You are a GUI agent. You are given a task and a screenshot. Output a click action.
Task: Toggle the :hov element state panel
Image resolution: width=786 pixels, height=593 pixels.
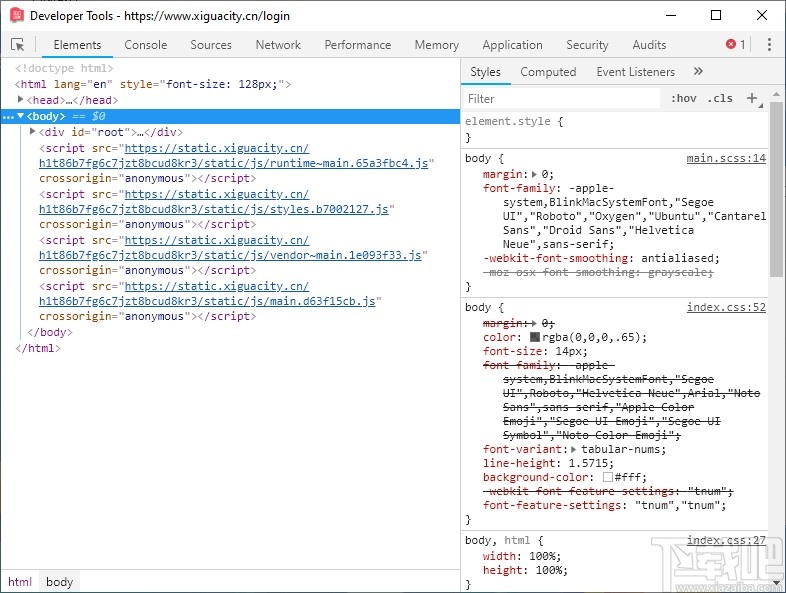point(684,99)
